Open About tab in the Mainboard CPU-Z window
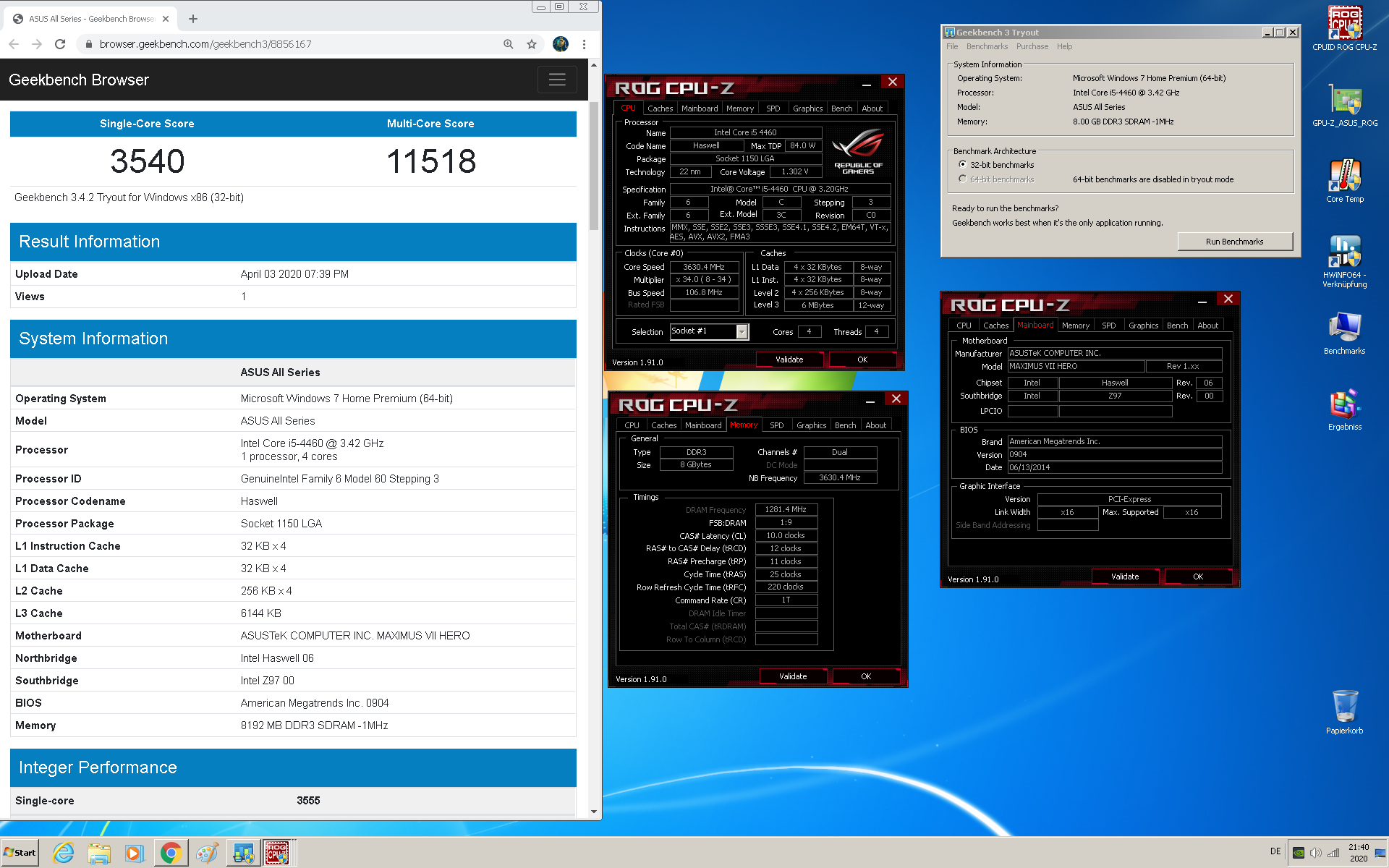The image size is (1389, 868). coord(1207,325)
